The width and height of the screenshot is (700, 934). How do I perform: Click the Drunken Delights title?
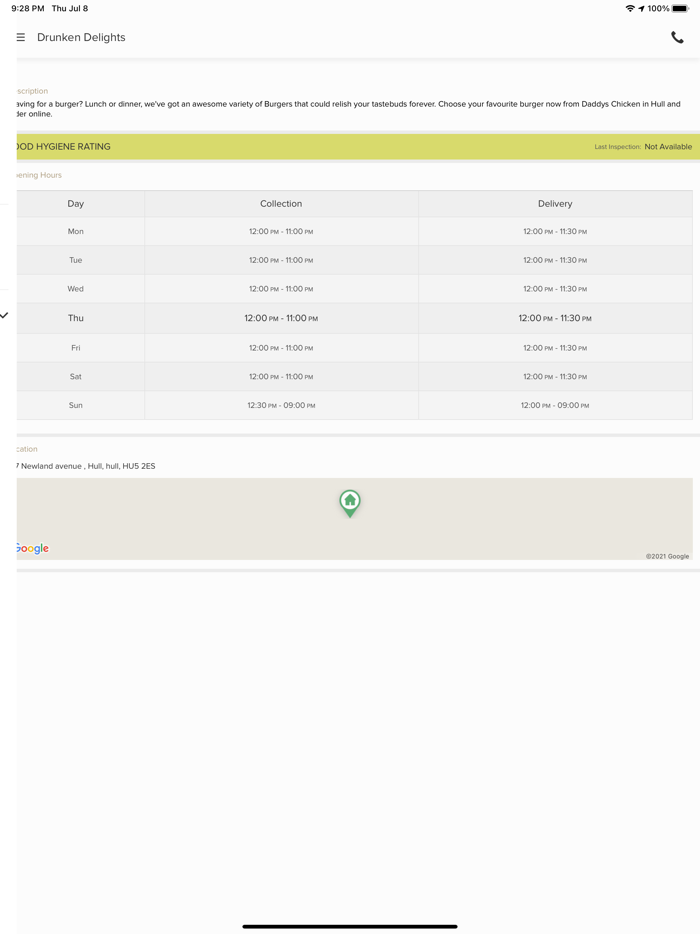[x=81, y=37]
